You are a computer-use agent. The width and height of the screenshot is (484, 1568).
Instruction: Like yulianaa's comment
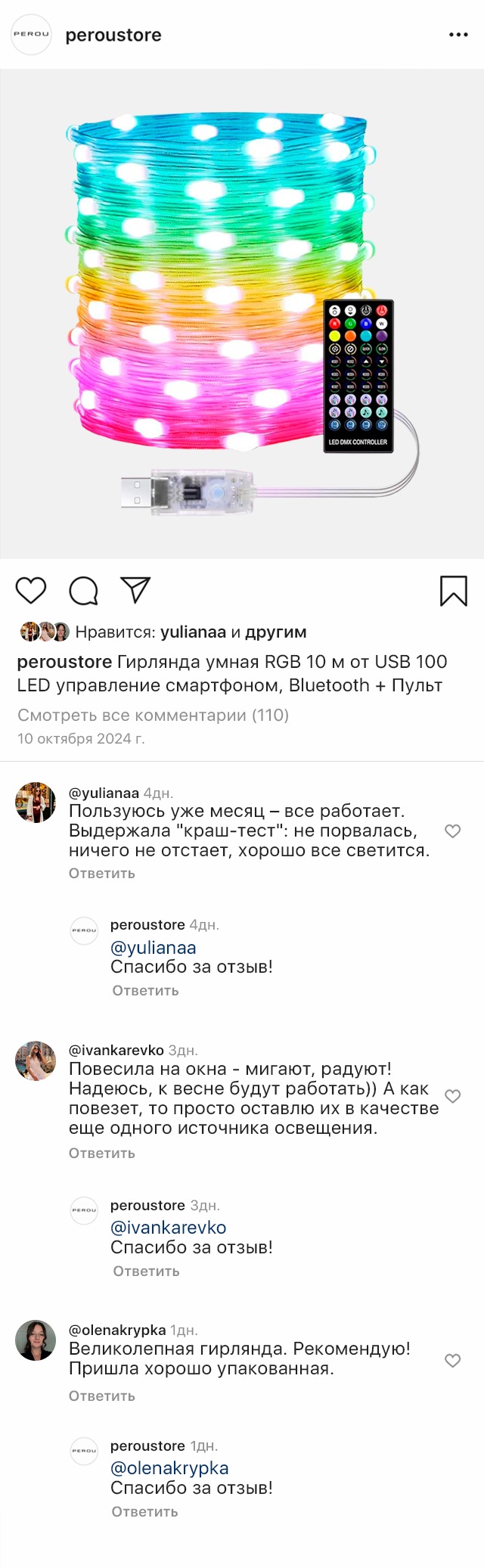click(x=452, y=831)
